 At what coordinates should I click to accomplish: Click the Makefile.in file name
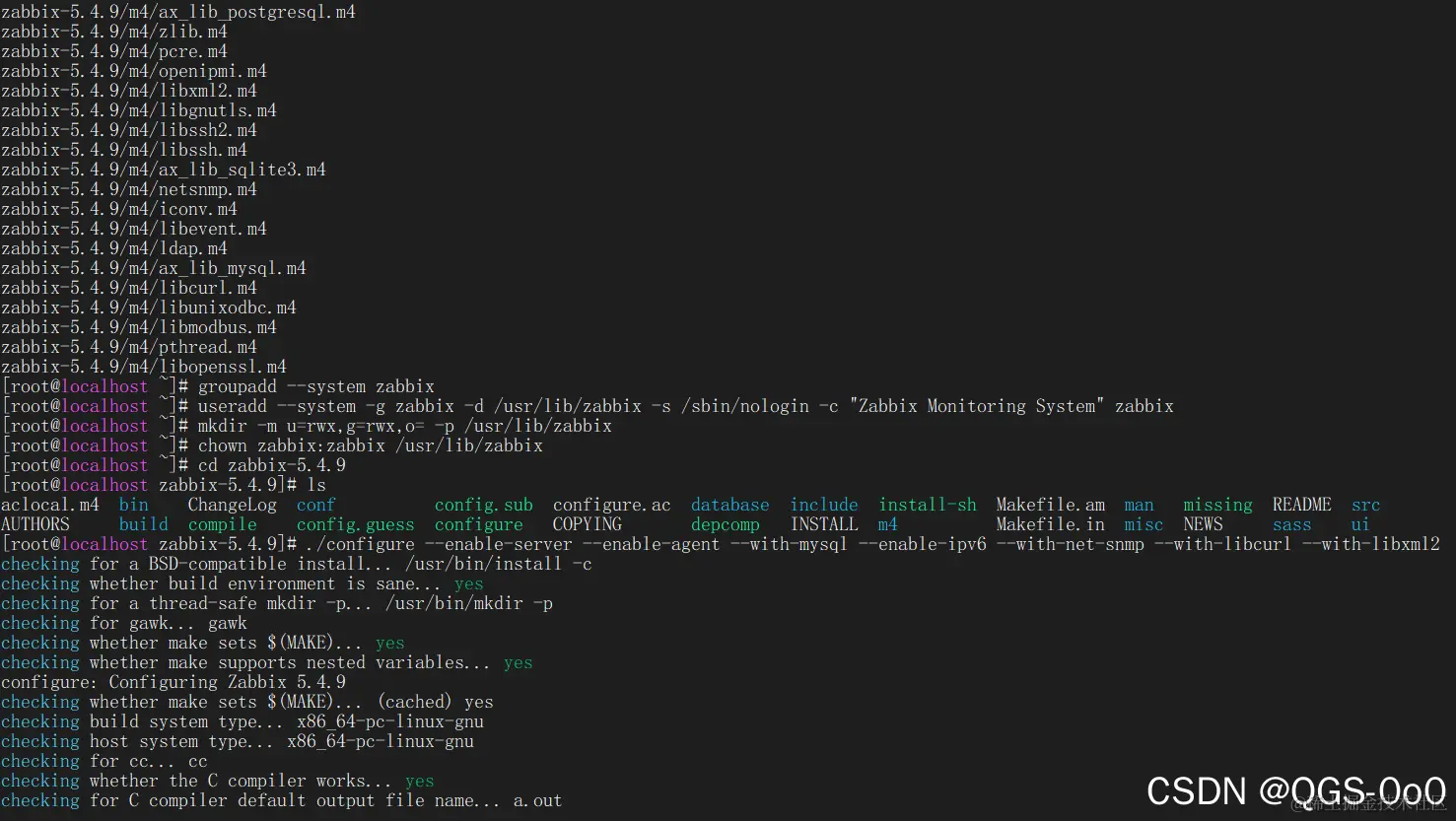pyautogui.click(x=1051, y=524)
